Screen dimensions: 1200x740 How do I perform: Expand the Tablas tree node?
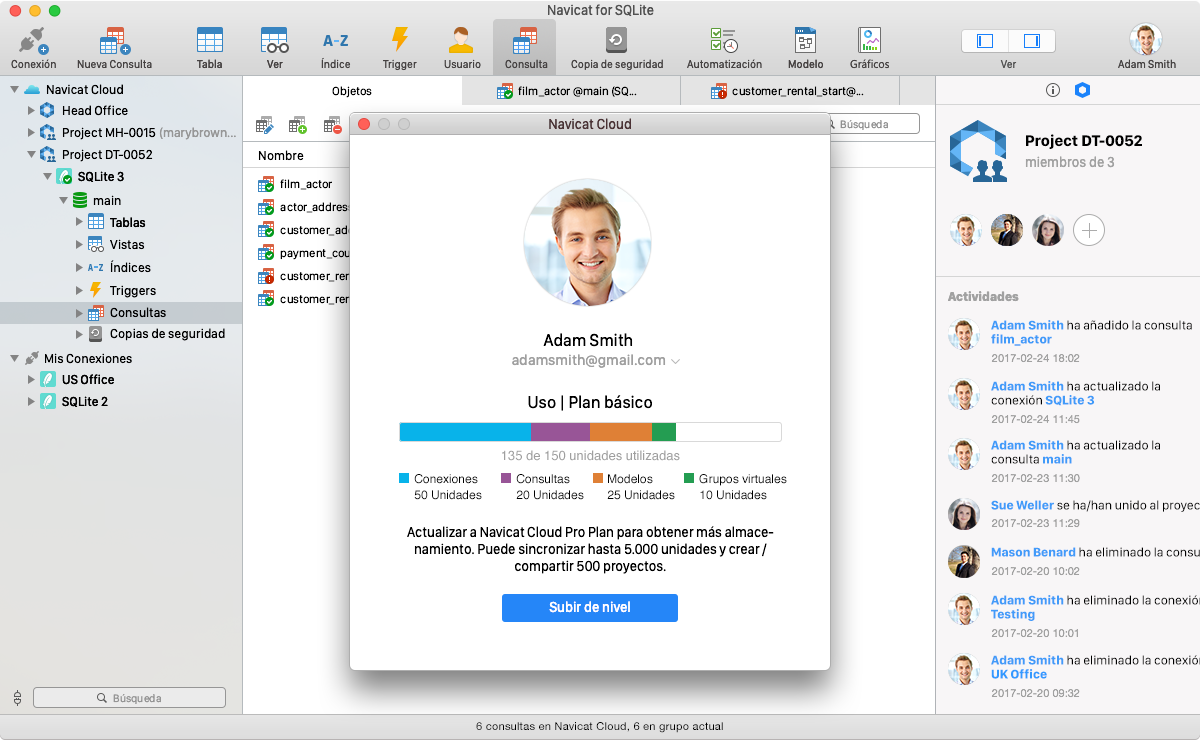[79, 222]
